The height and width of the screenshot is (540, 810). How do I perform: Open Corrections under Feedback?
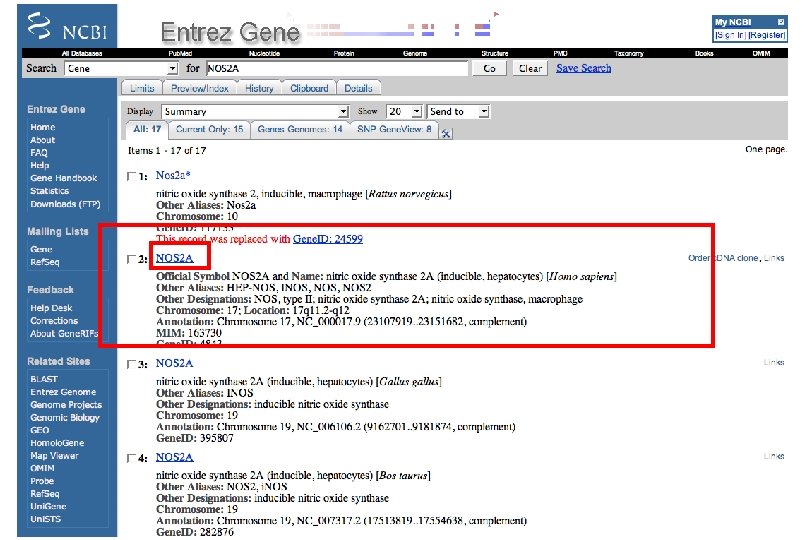click(x=54, y=321)
